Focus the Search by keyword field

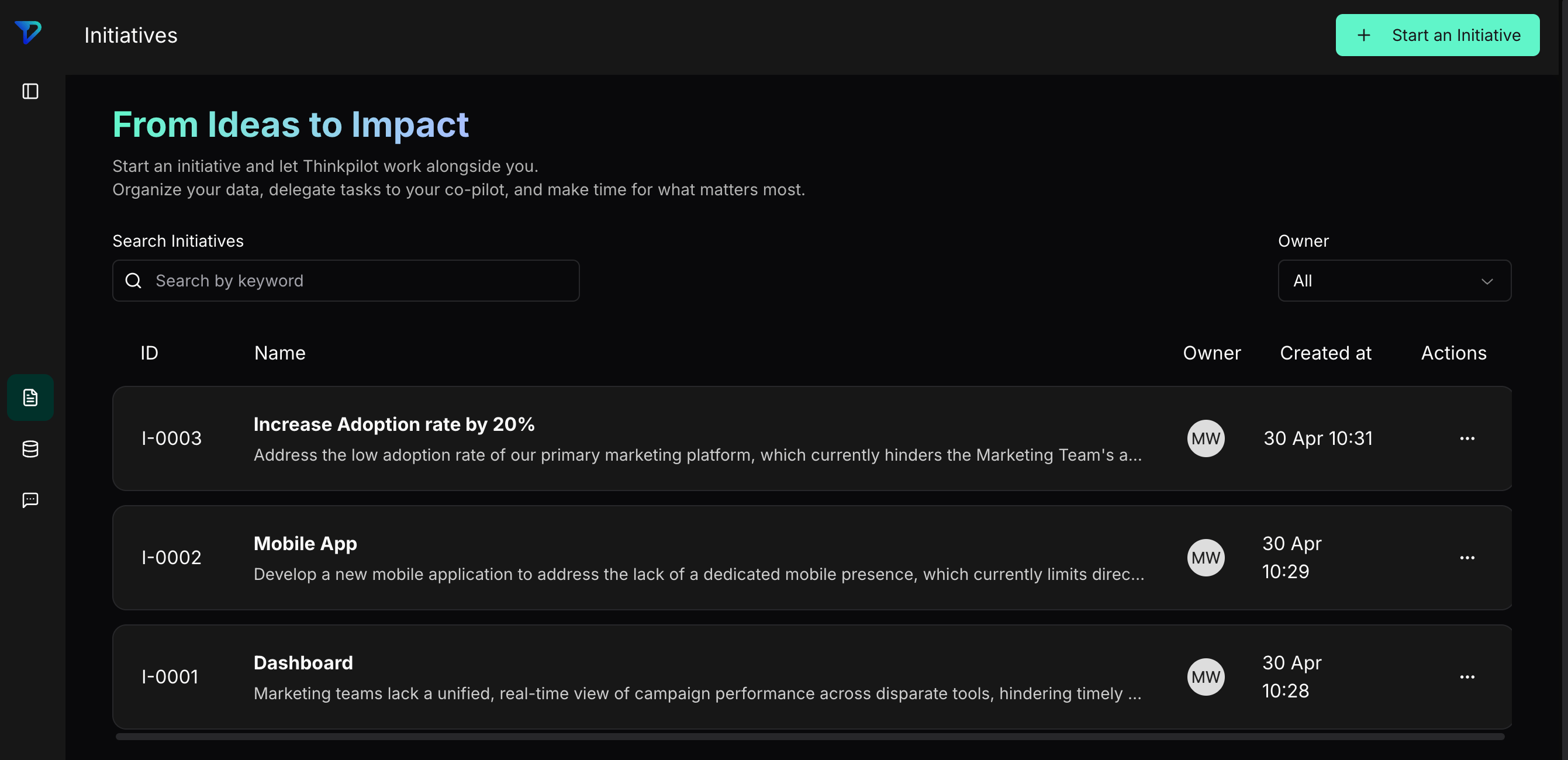pos(346,281)
